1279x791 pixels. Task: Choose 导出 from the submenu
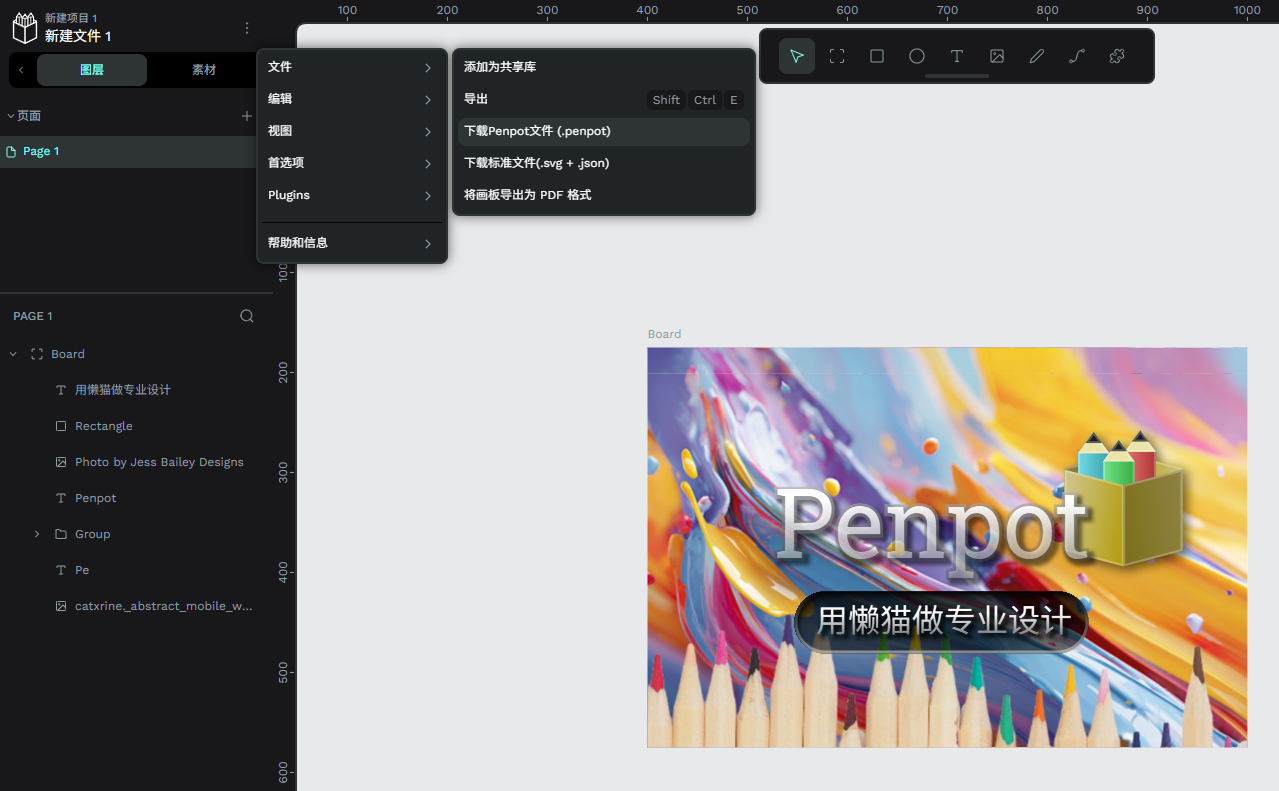(x=604, y=99)
